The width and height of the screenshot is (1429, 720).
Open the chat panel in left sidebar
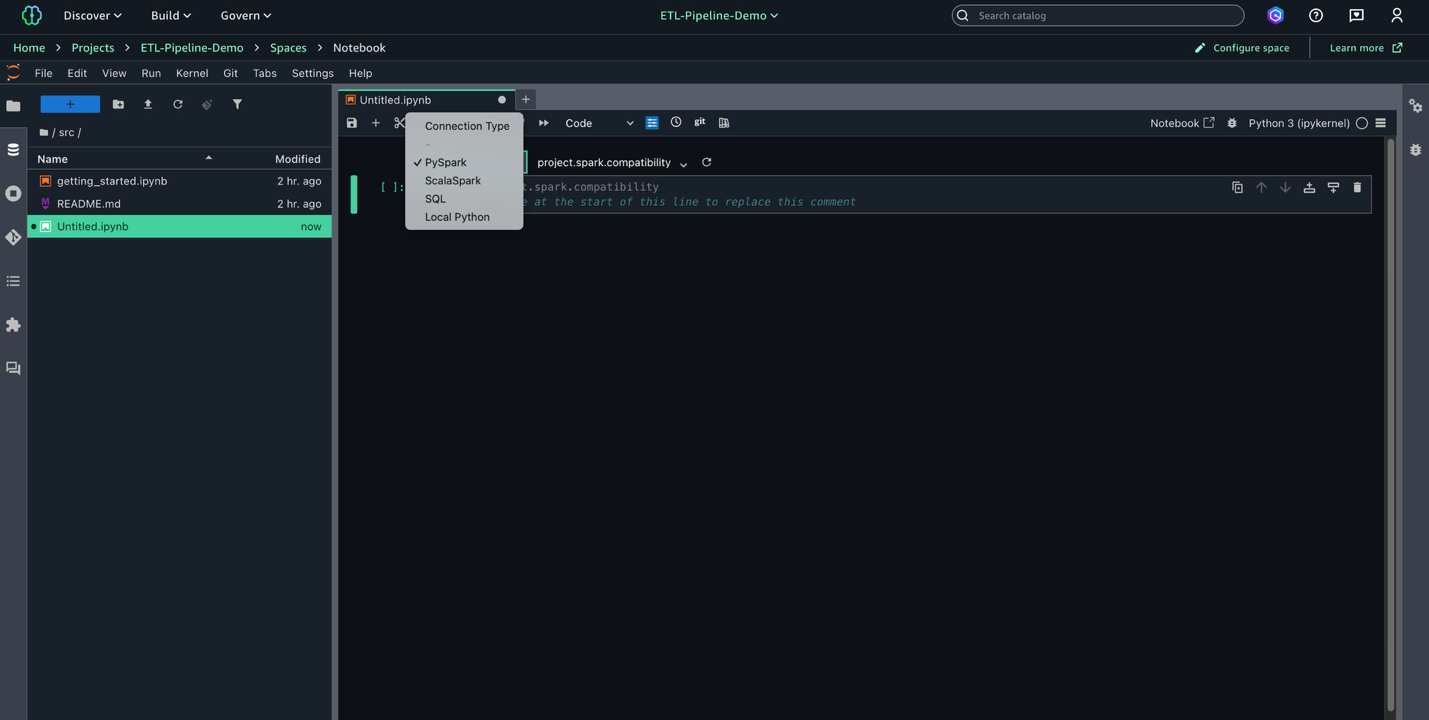coord(13,368)
